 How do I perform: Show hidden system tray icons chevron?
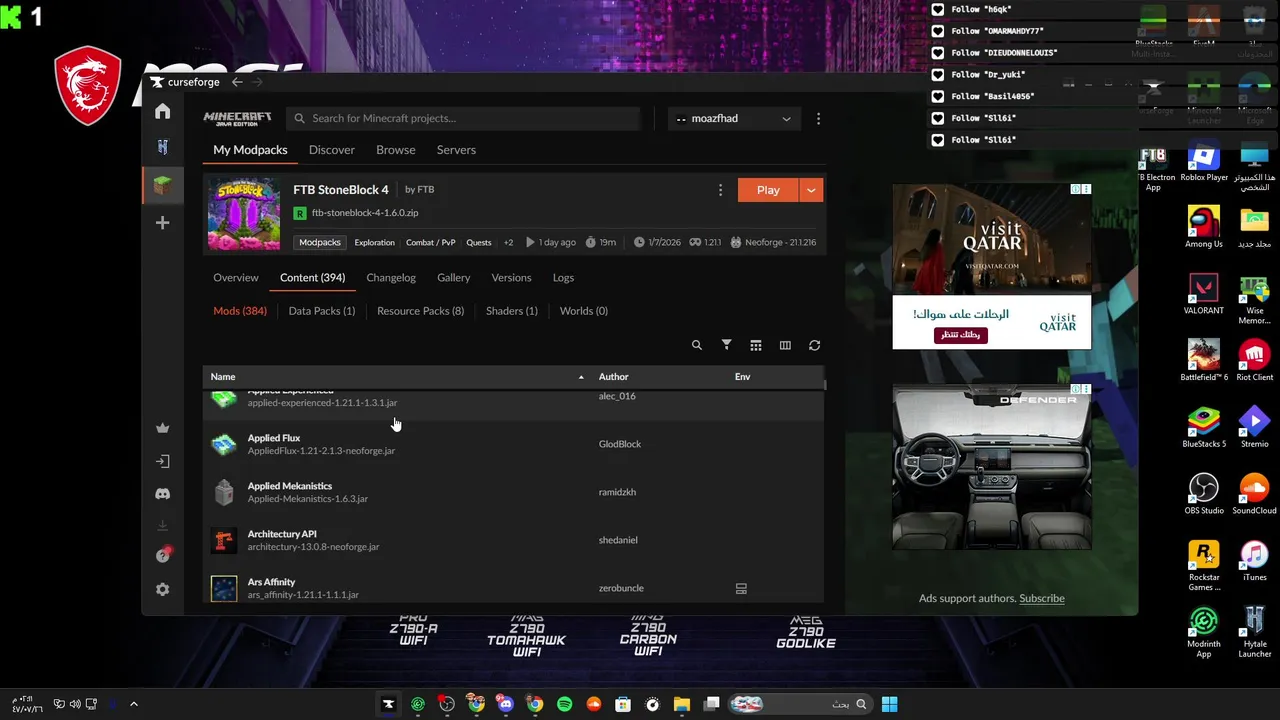point(133,704)
